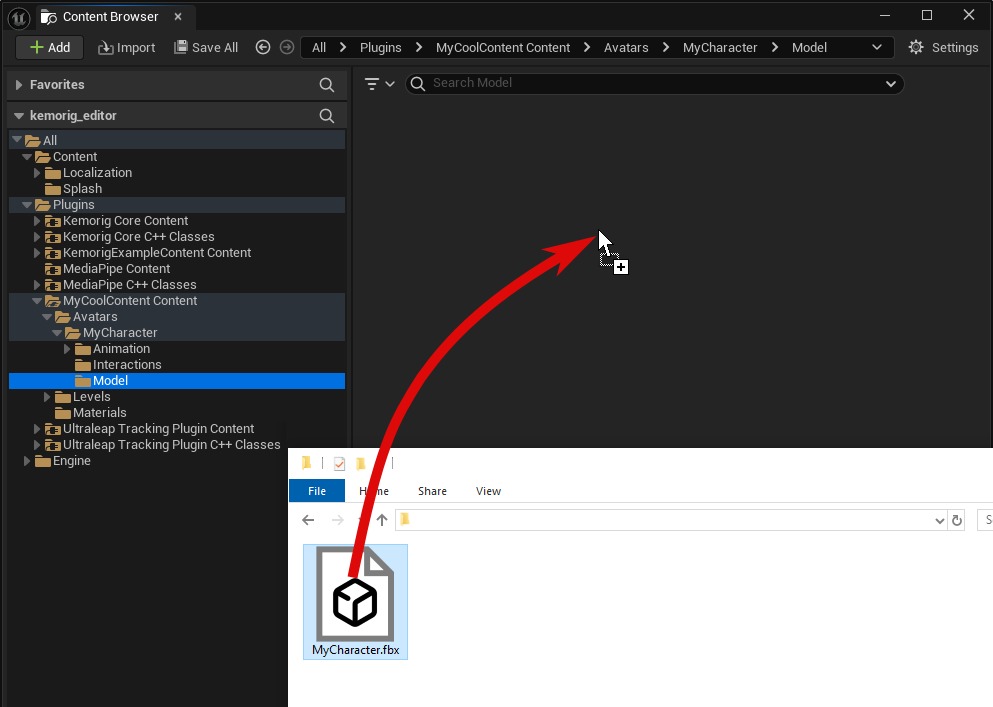This screenshot has height=707, width=993.
Task: Click the search icon beside Favorites
Action: 326,85
